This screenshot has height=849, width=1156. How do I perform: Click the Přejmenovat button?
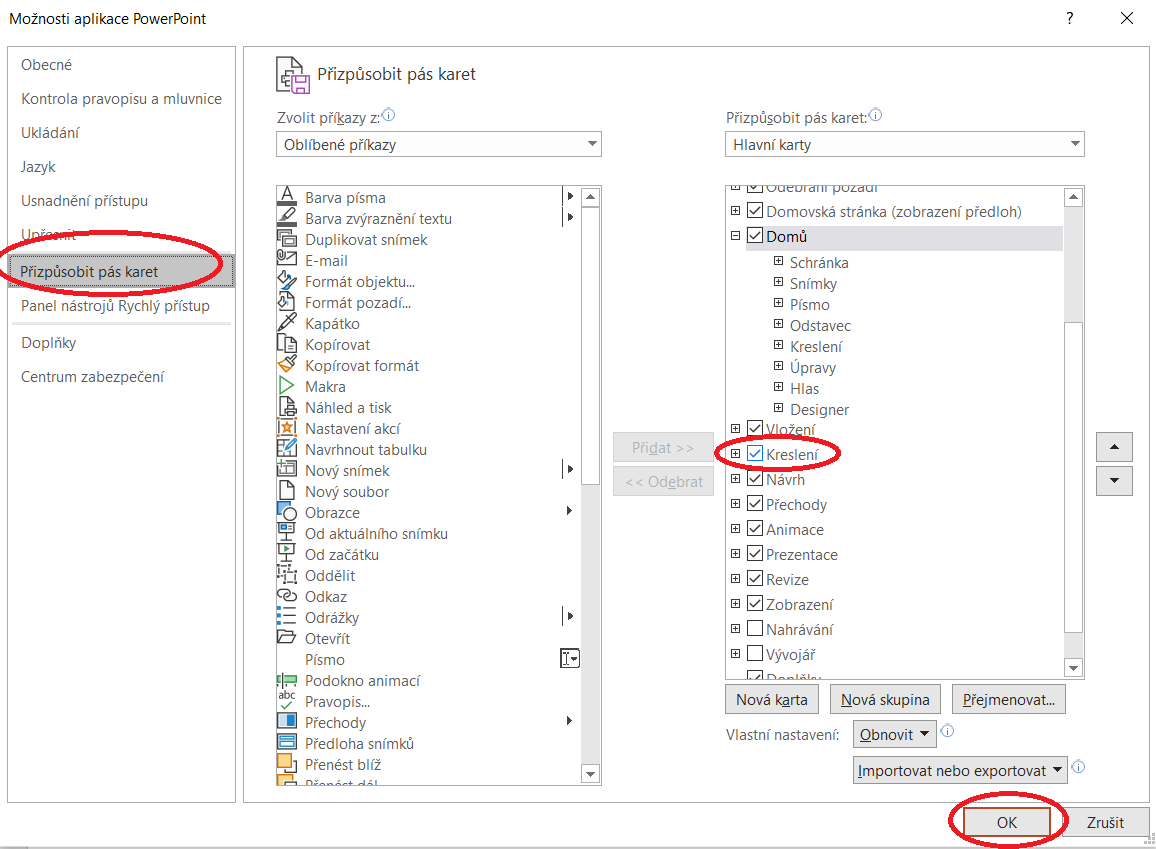[x=1009, y=699]
